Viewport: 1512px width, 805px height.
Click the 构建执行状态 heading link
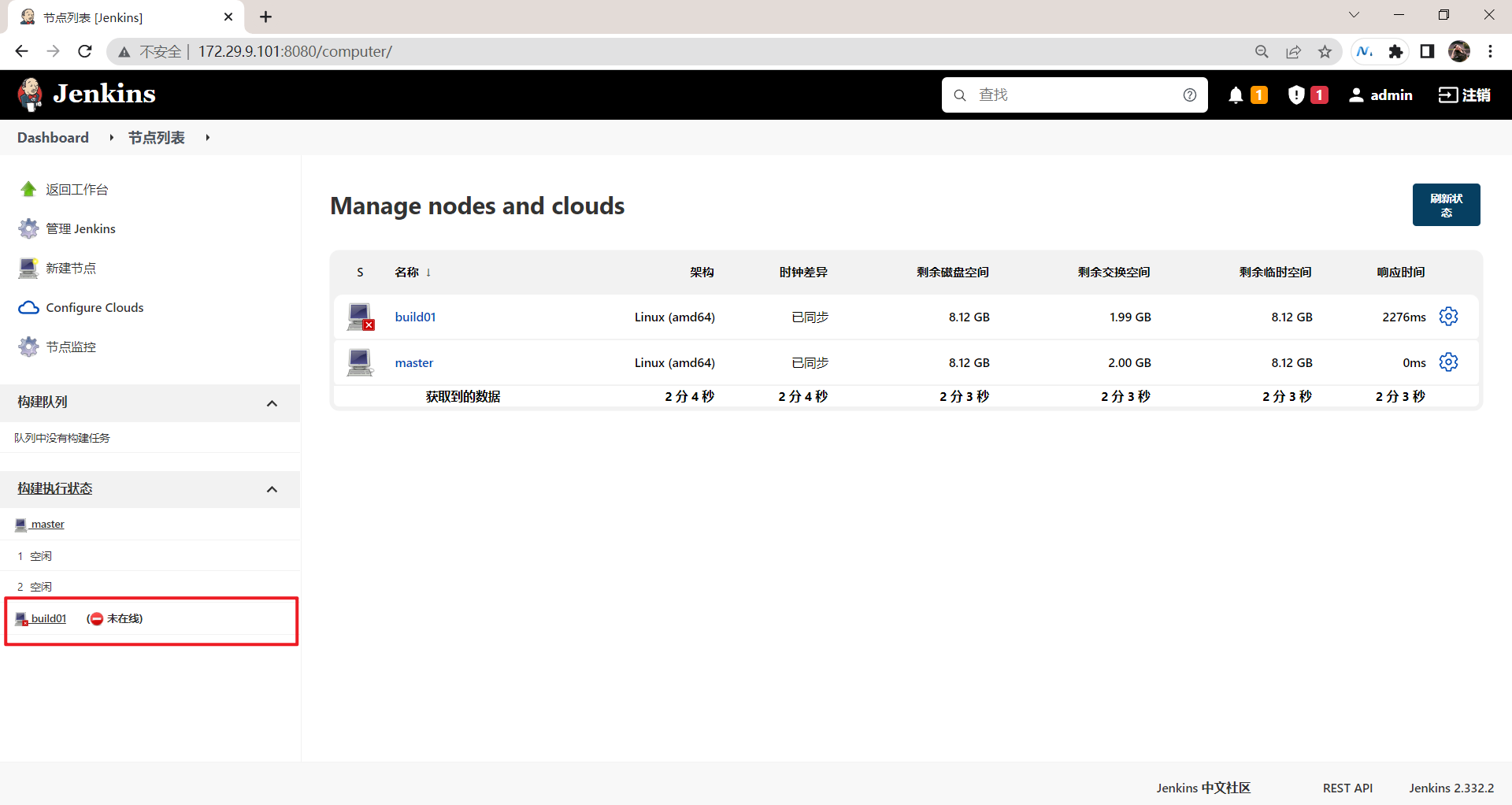tap(55, 488)
